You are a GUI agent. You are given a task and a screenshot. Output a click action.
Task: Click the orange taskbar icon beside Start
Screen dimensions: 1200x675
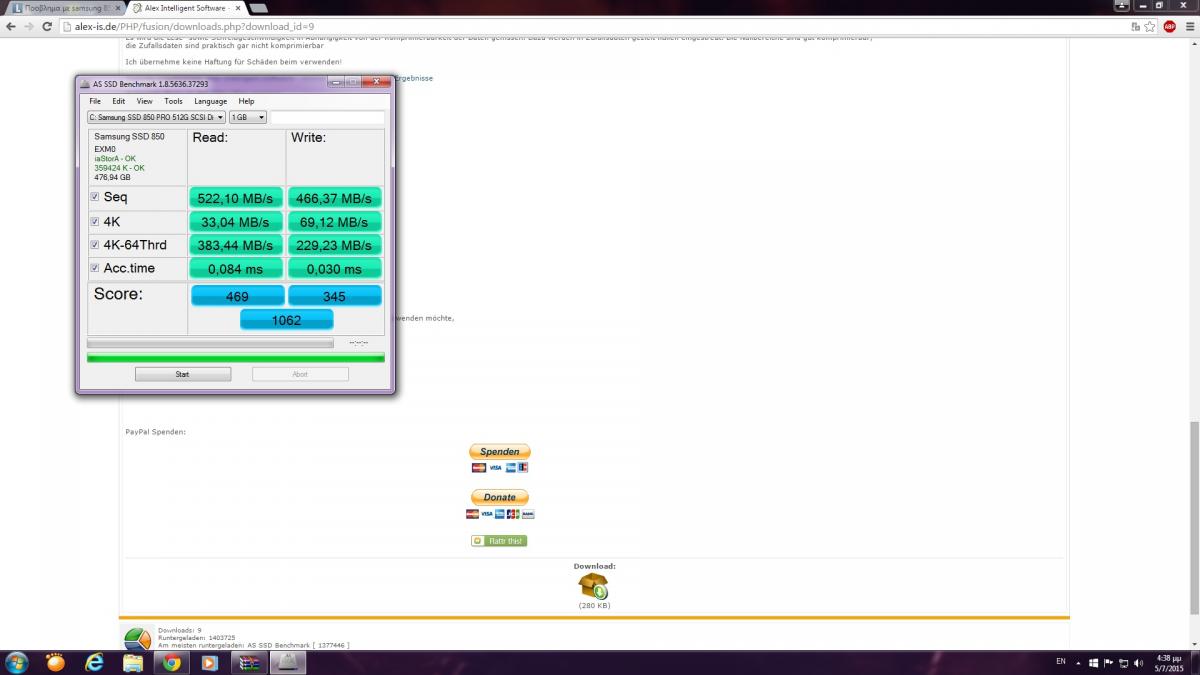[x=56, y=662]
